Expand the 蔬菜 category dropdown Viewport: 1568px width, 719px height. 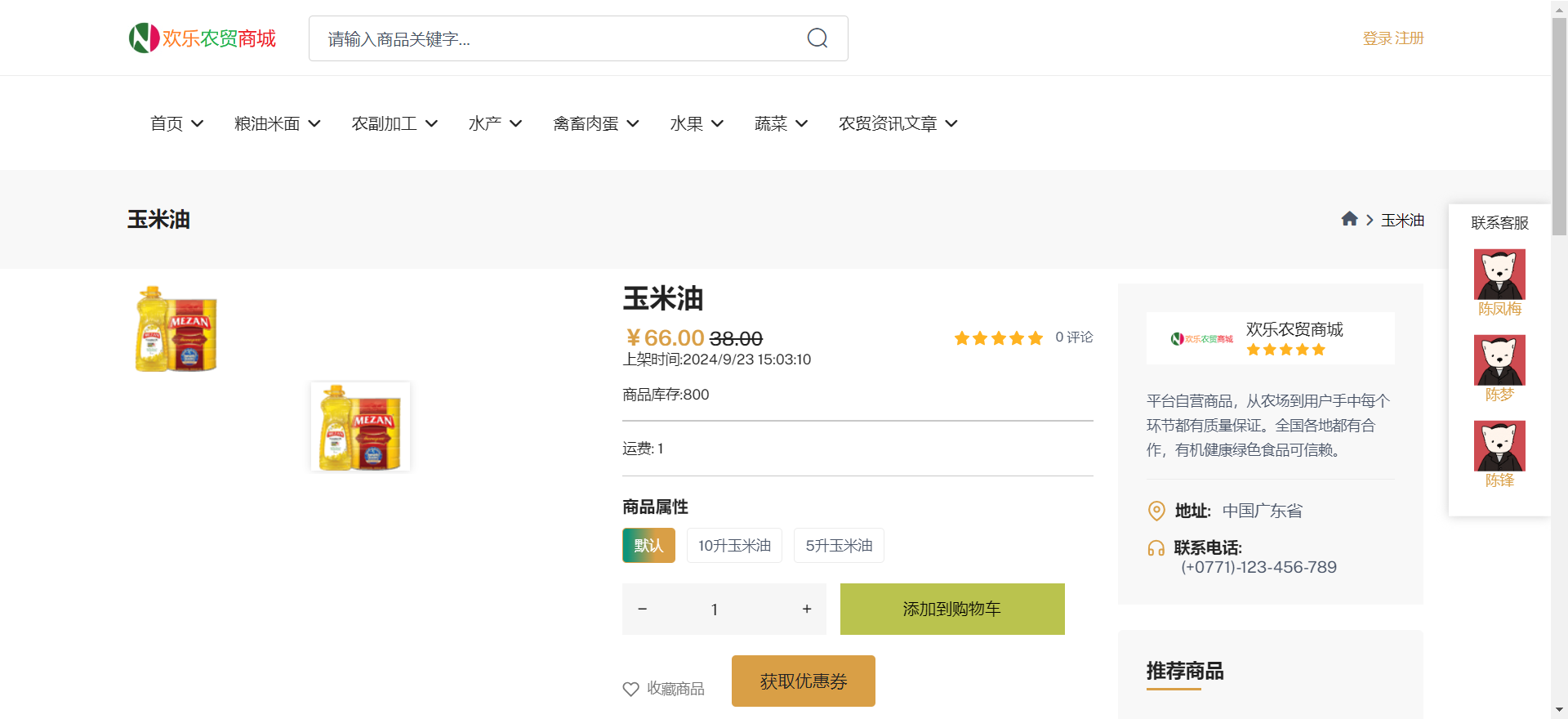click(x=782, y=123)
